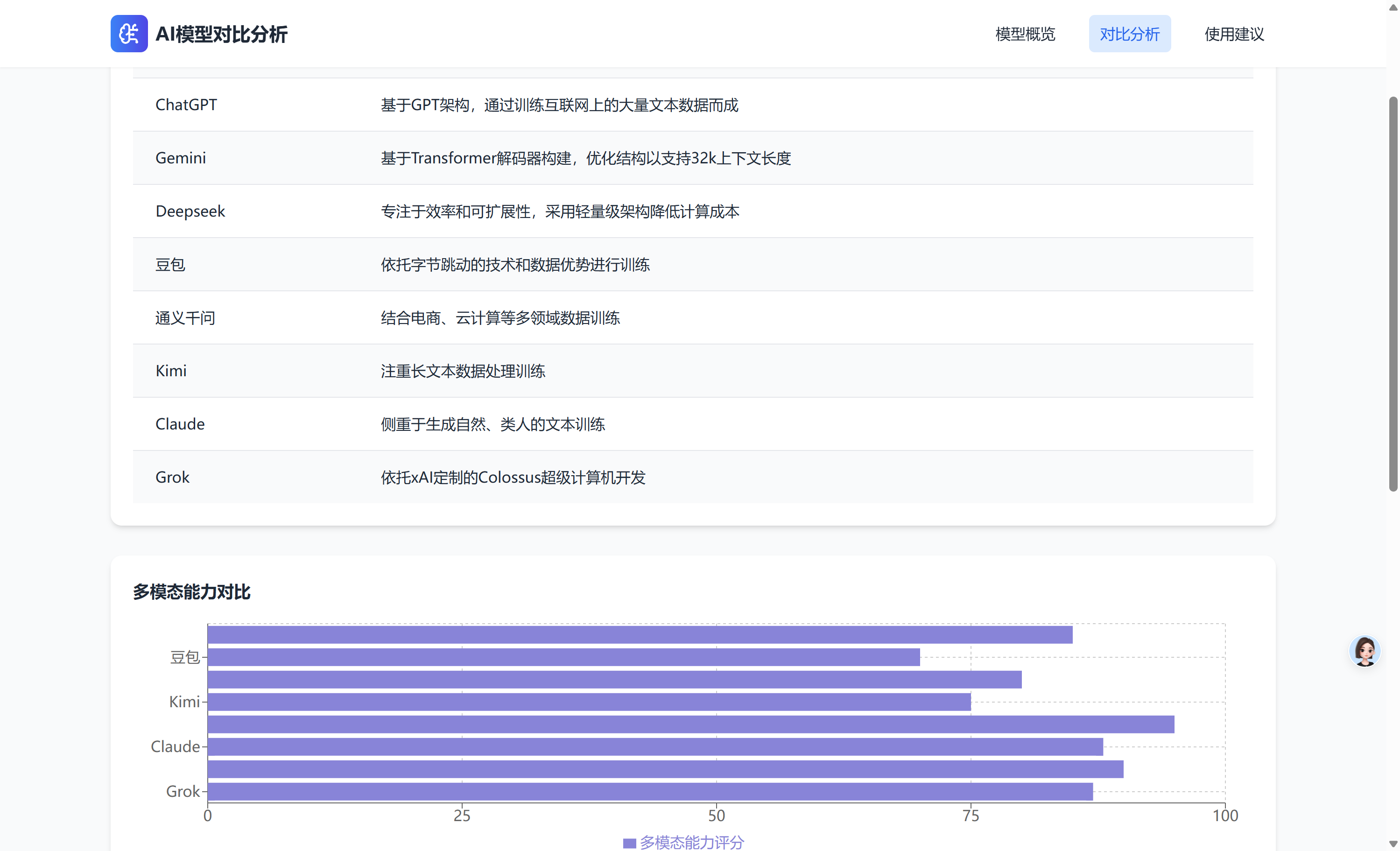Click the longest bar above Claude
Image resolution: width=1400 pixels, height=851 pixels.
pyautogui.click(x=690, y=724)
